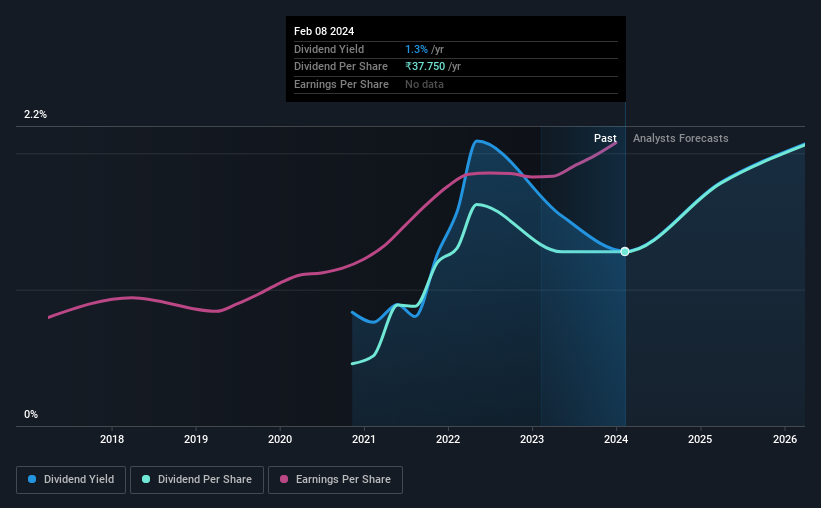The height and width of the screenshot is (508, 821).
Task: Click the No data earnings value
Action: pos(424,84)
